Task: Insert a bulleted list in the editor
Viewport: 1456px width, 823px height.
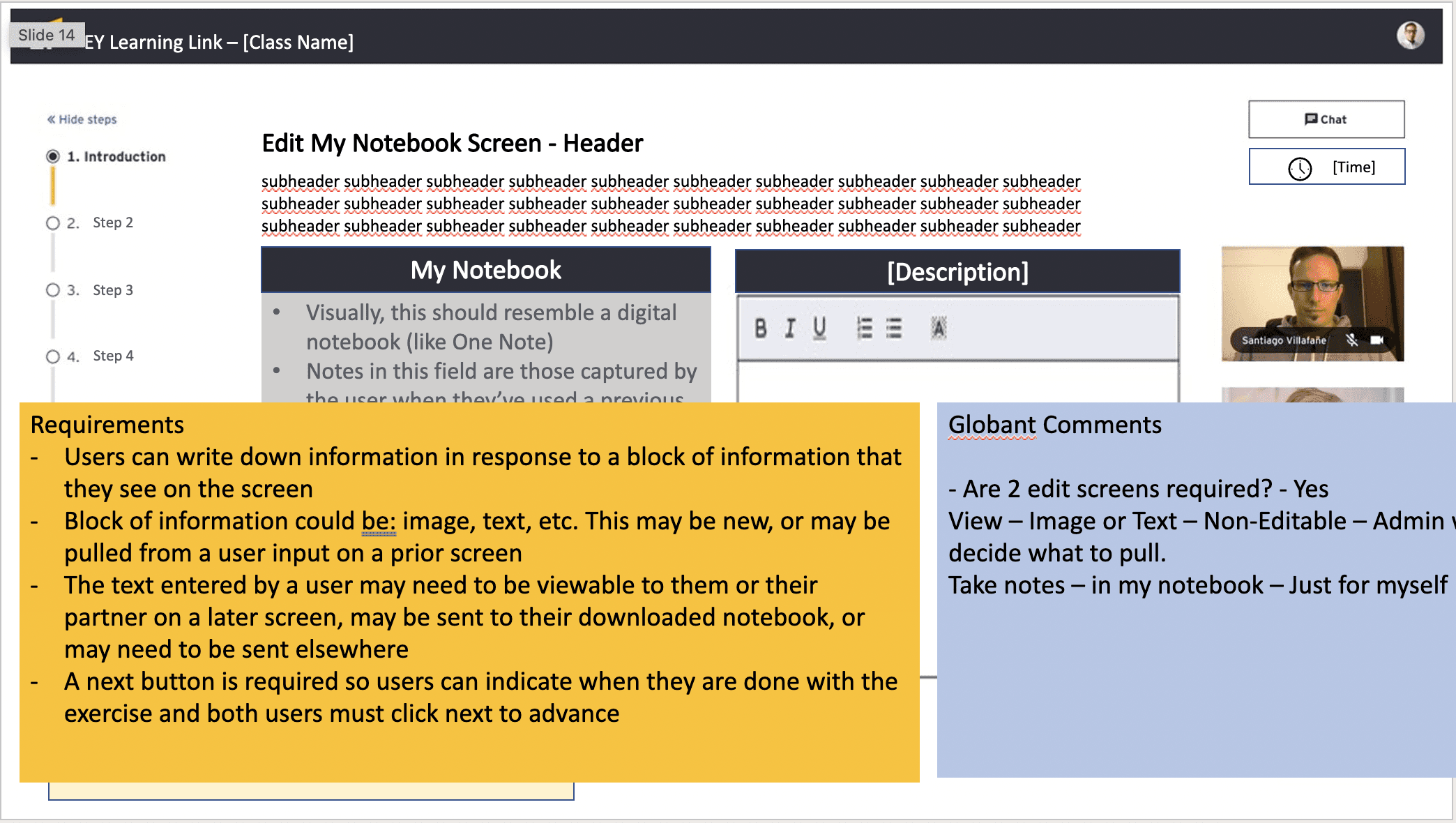Action: 894,328
